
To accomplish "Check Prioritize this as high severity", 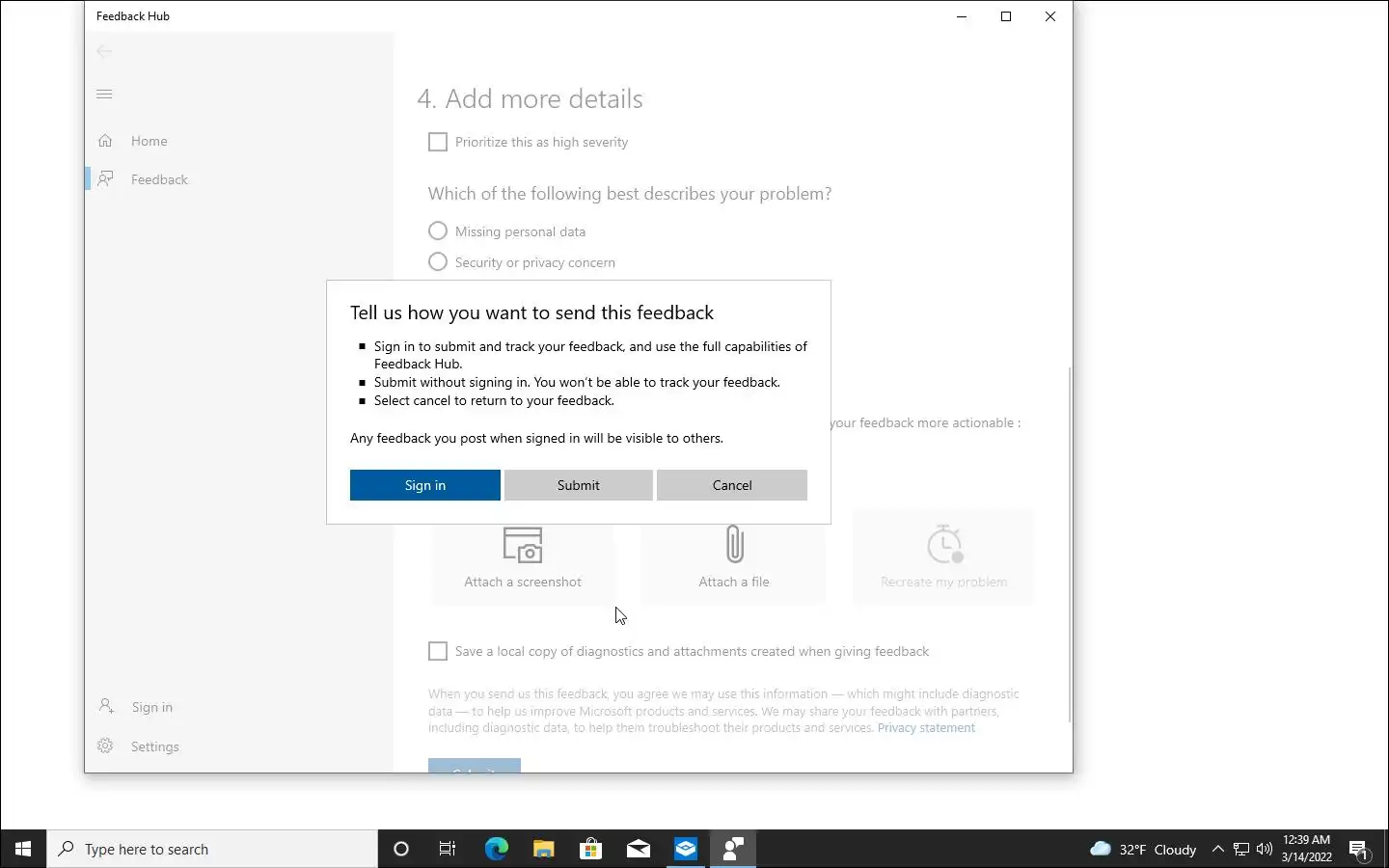I will (x=438, y=142).
